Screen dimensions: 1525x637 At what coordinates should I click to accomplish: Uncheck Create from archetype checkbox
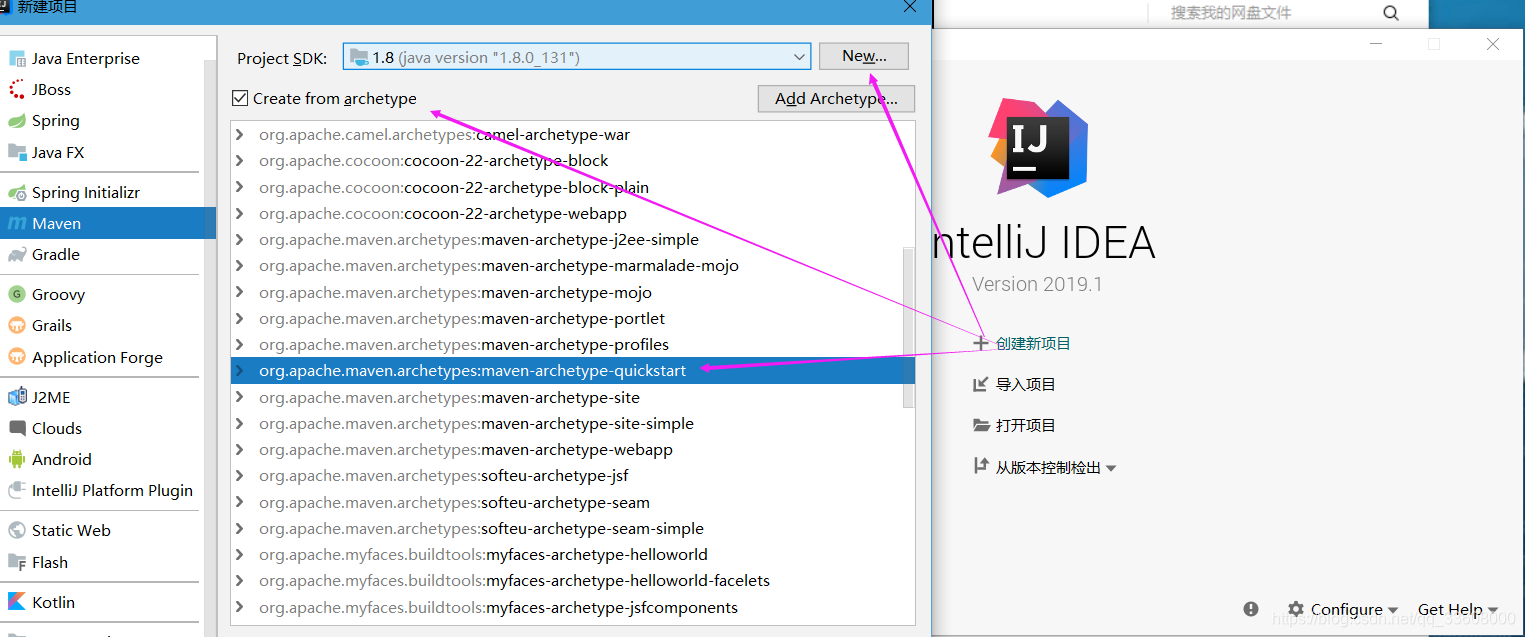(240, 98)
